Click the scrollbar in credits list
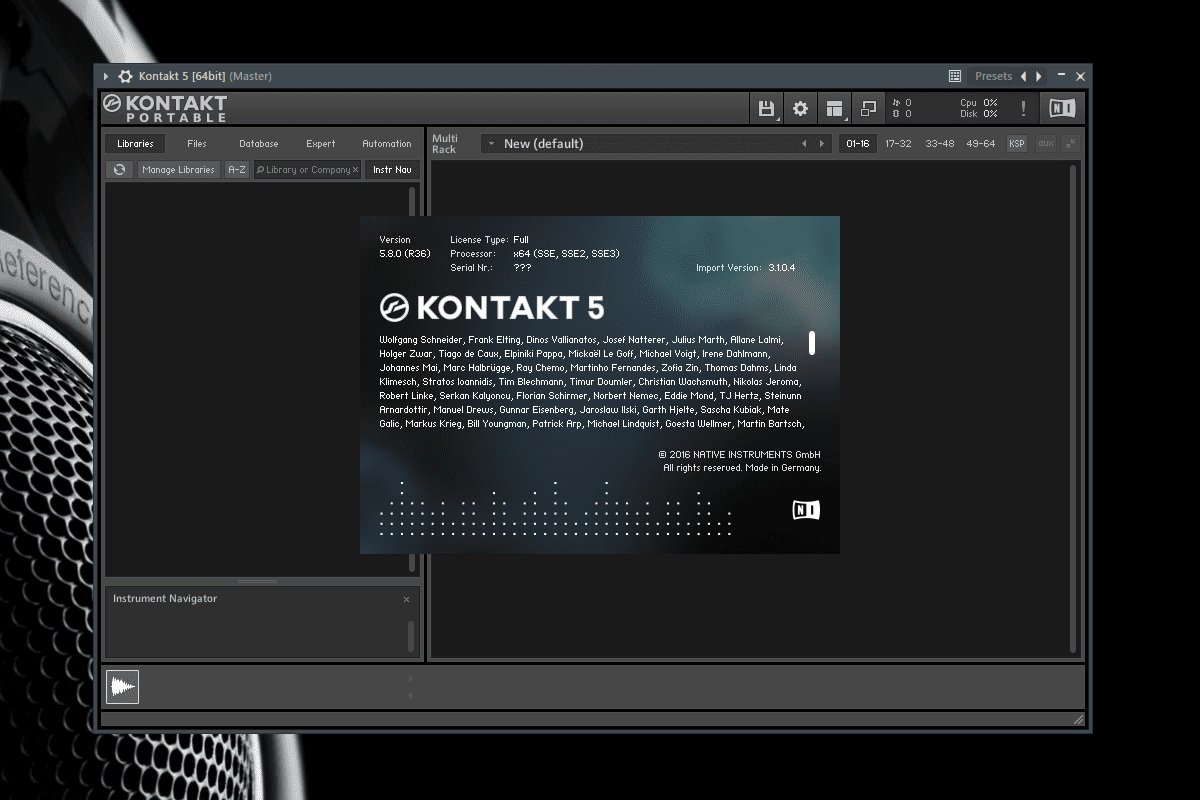Screen dimensions: 1200x800 click(812, 343)
